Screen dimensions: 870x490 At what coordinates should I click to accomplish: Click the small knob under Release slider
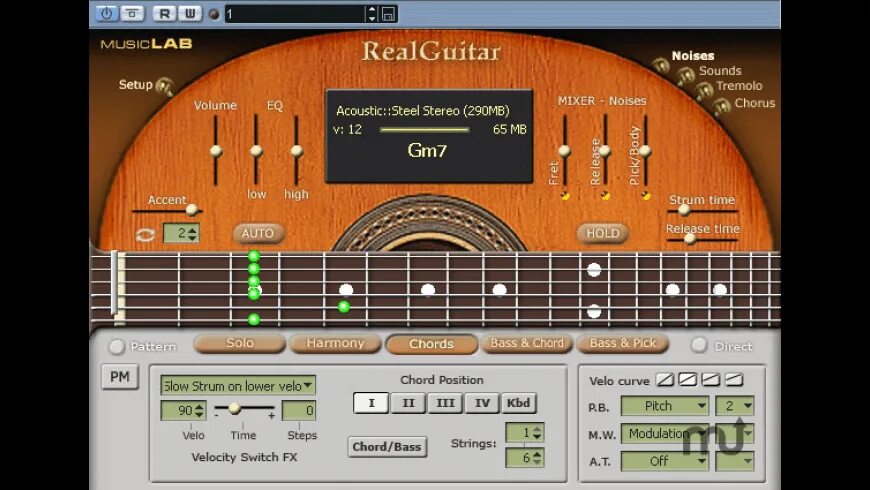pos(605,195)
